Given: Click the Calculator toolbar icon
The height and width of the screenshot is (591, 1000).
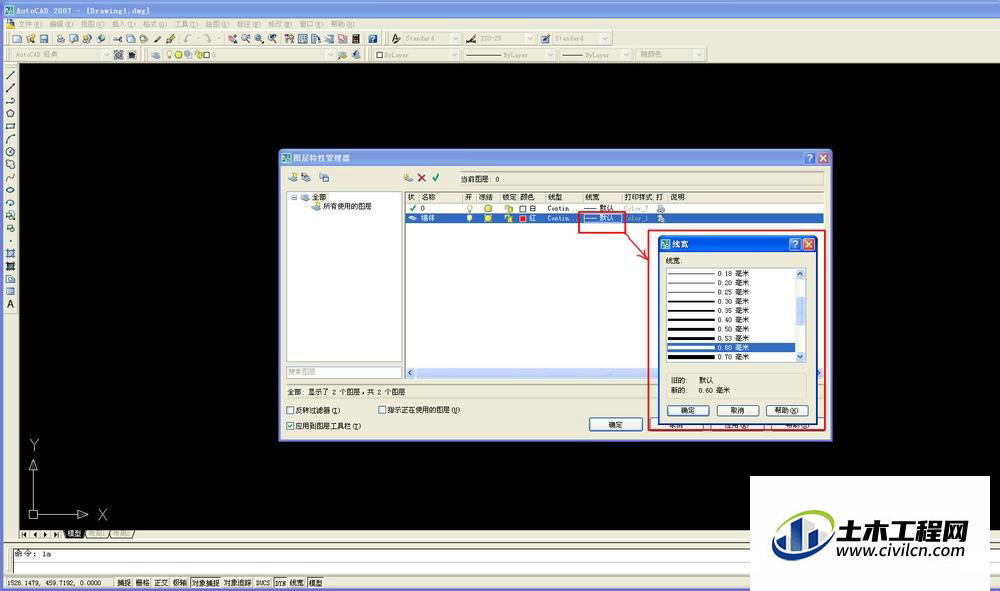Looking at the screenshot, I should tap(356, 39).
